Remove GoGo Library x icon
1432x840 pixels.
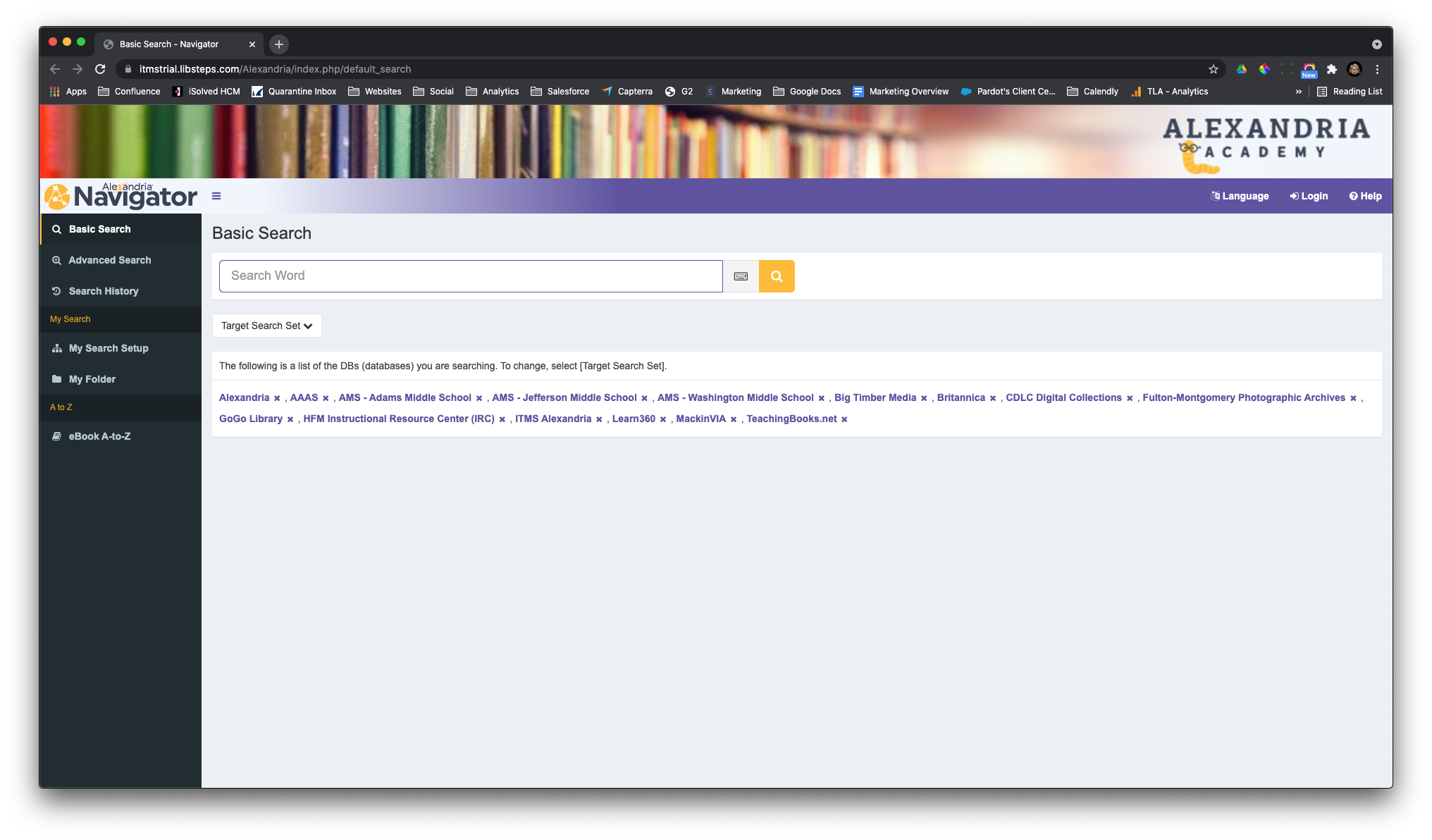pos(290,419)
